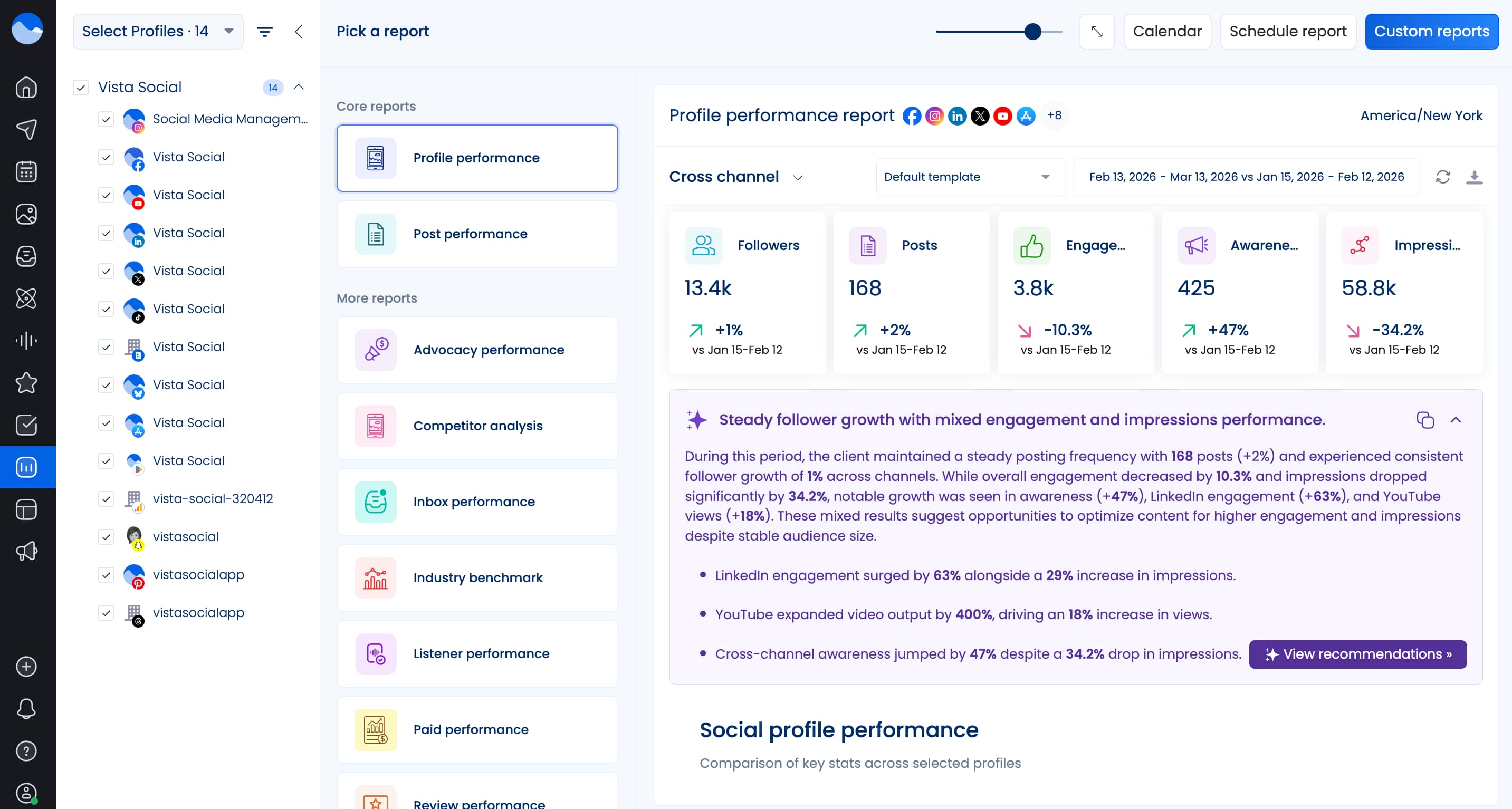Switch to the Post performance report

click(476, 234)
